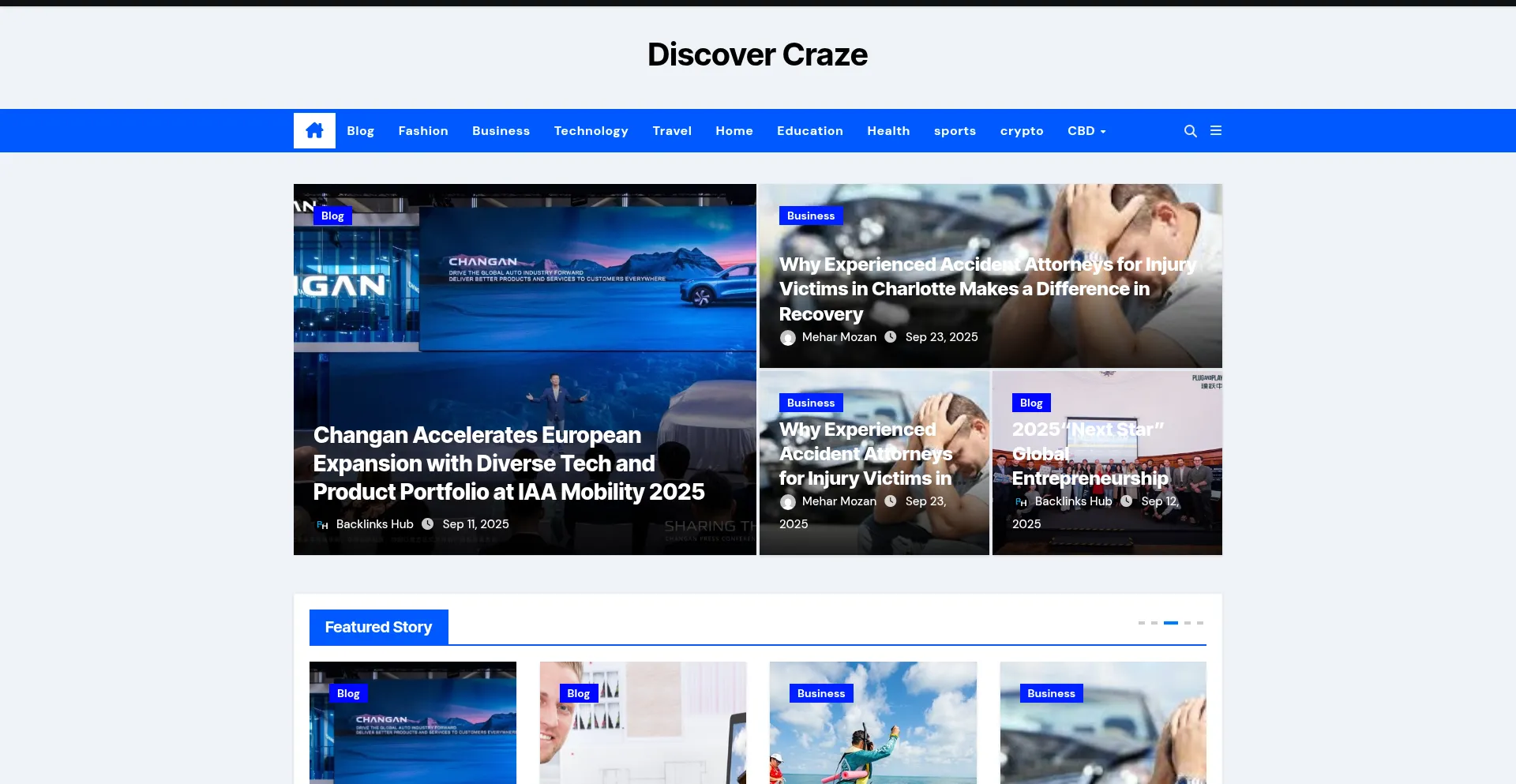This screenshot has height=784, width=1516.
Task: Click Business tag on beach Featured Story card
Action: click(x=821, y=693)
